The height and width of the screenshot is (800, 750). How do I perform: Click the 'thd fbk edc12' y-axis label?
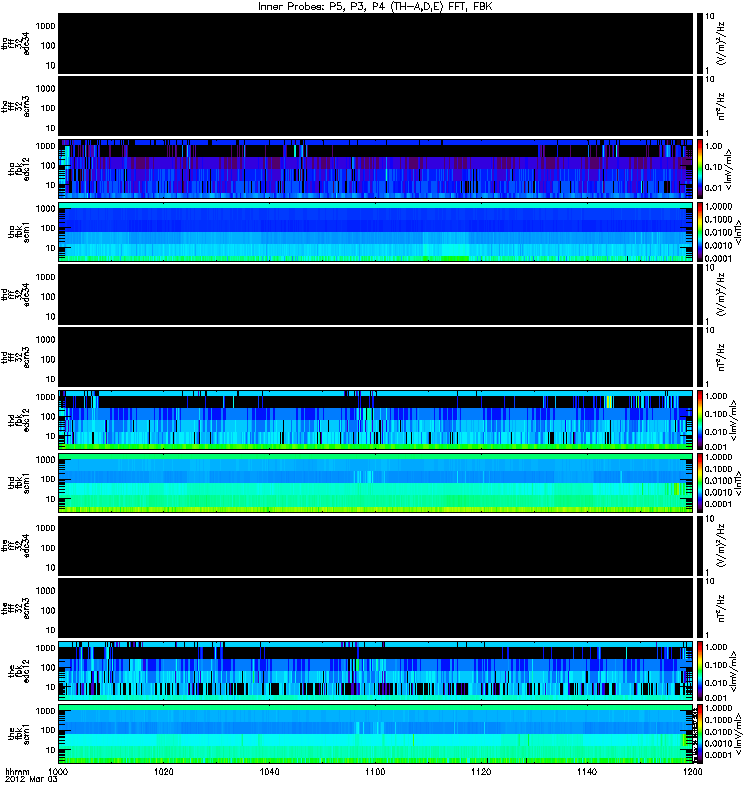click(x=19, y=420)
